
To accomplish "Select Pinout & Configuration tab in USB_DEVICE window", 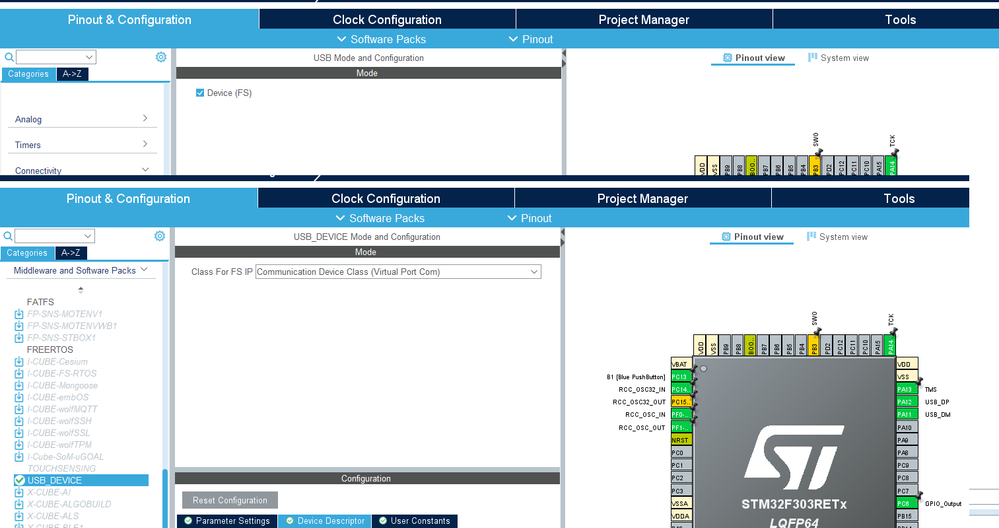I will point(128,199).
